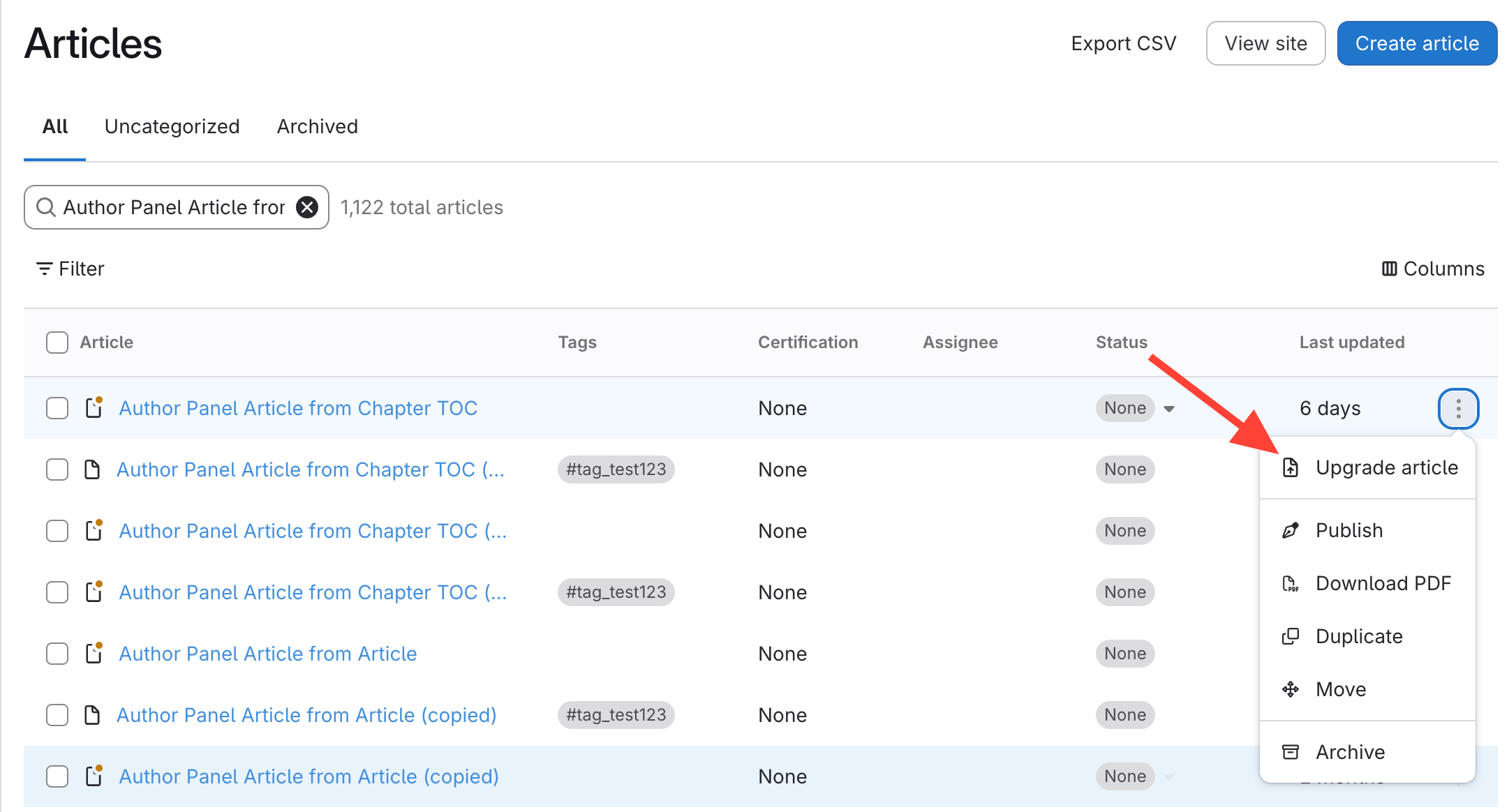Toggle the select-all articles checkbox
The width and height of the screenshot is (1509, 812).
57,343
